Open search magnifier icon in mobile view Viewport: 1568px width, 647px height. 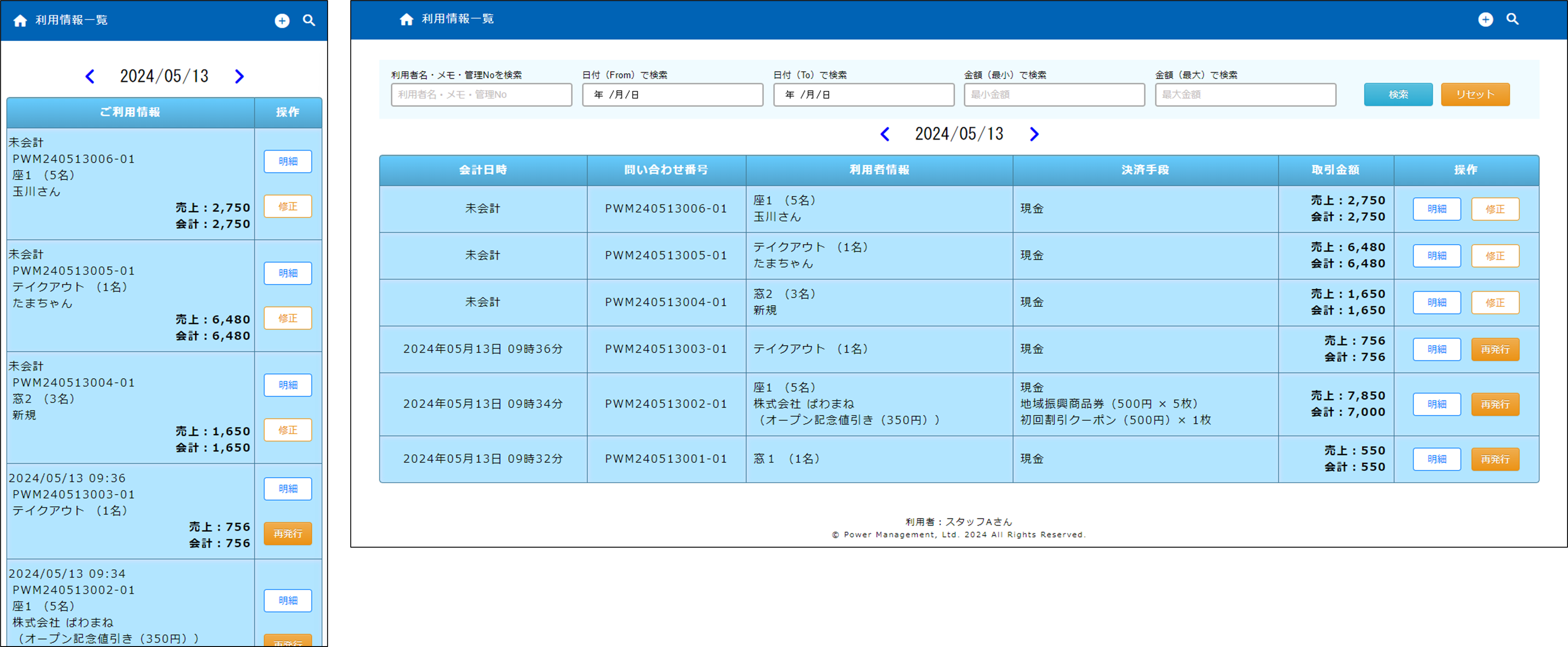tap(309, 21)
